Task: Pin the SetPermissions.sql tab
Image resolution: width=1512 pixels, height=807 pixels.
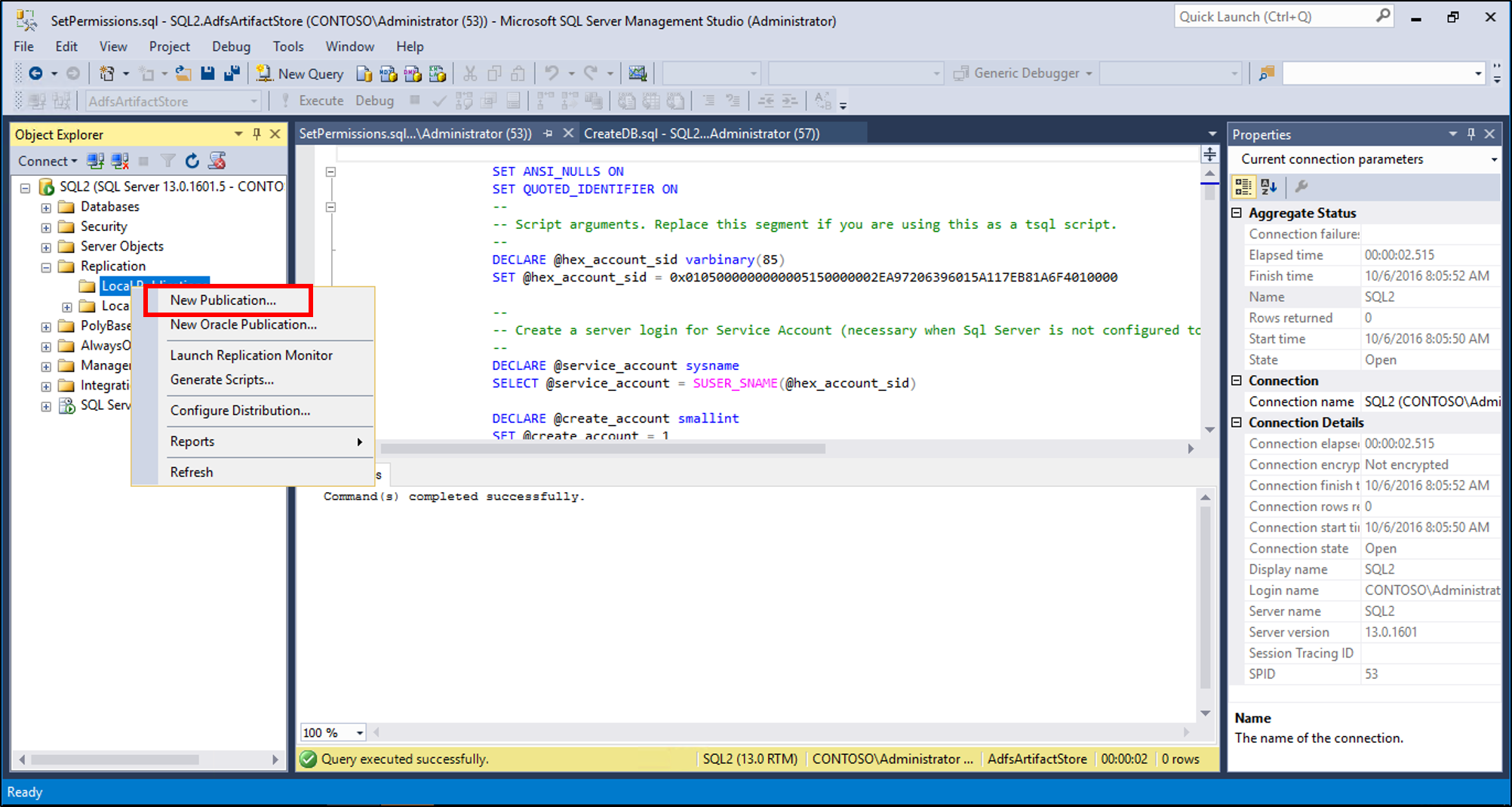Action: [x=549, y=133]
